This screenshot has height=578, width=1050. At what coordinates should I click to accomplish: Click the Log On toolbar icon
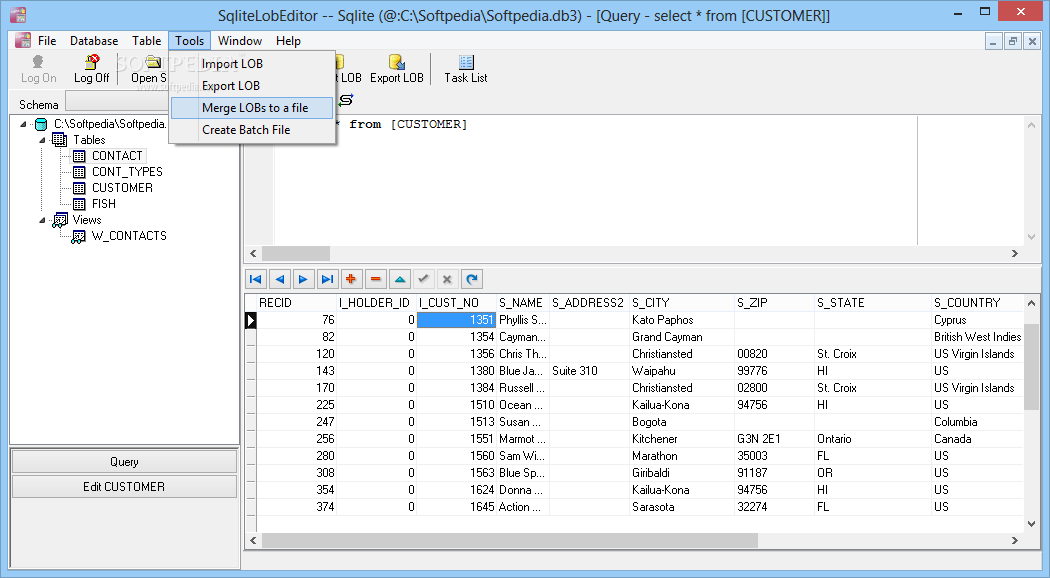(38, 62)
